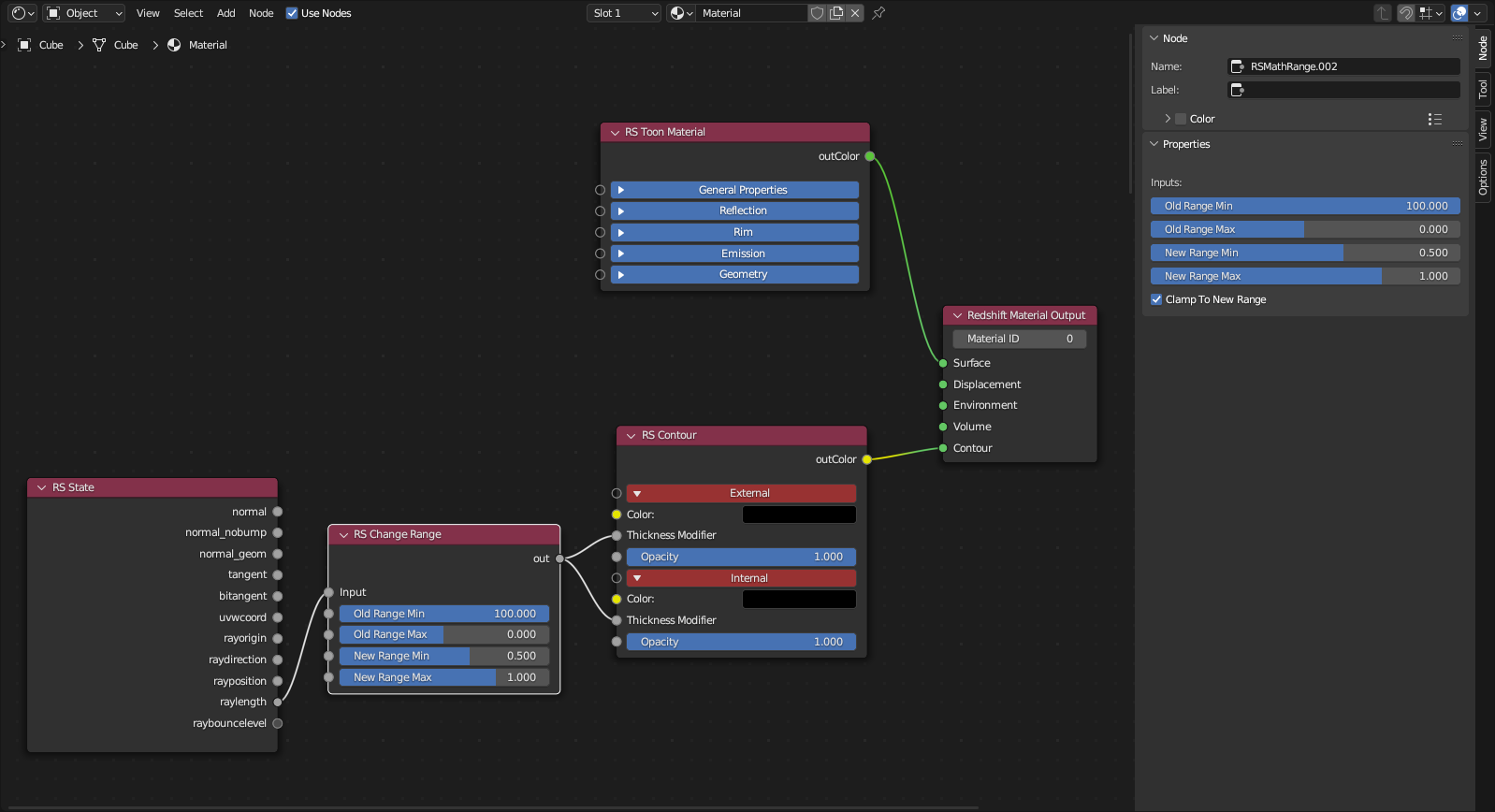The height and width of the screenshot is (812, 1495).
Task: Collapse the RS Toon Material node
Action: [615, 132]
